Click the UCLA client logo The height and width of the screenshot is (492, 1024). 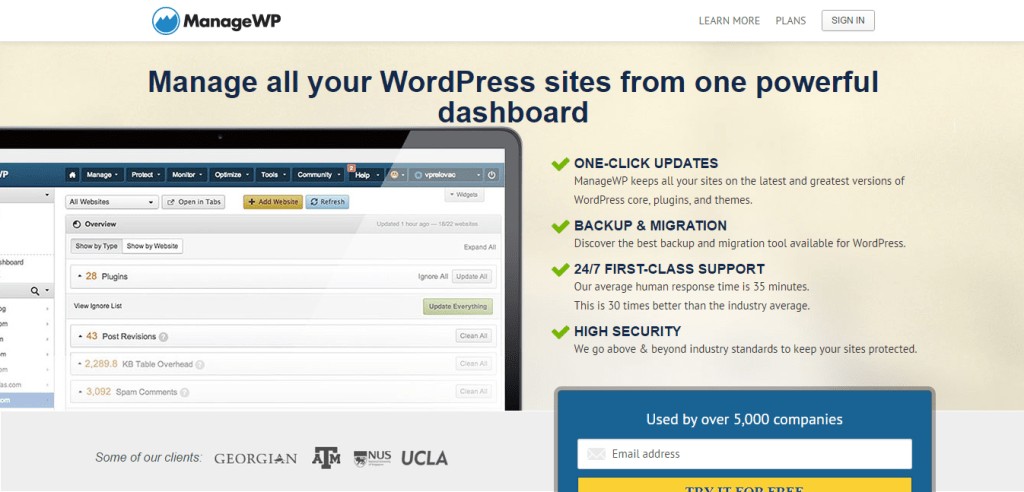click(x=424, y=458)
